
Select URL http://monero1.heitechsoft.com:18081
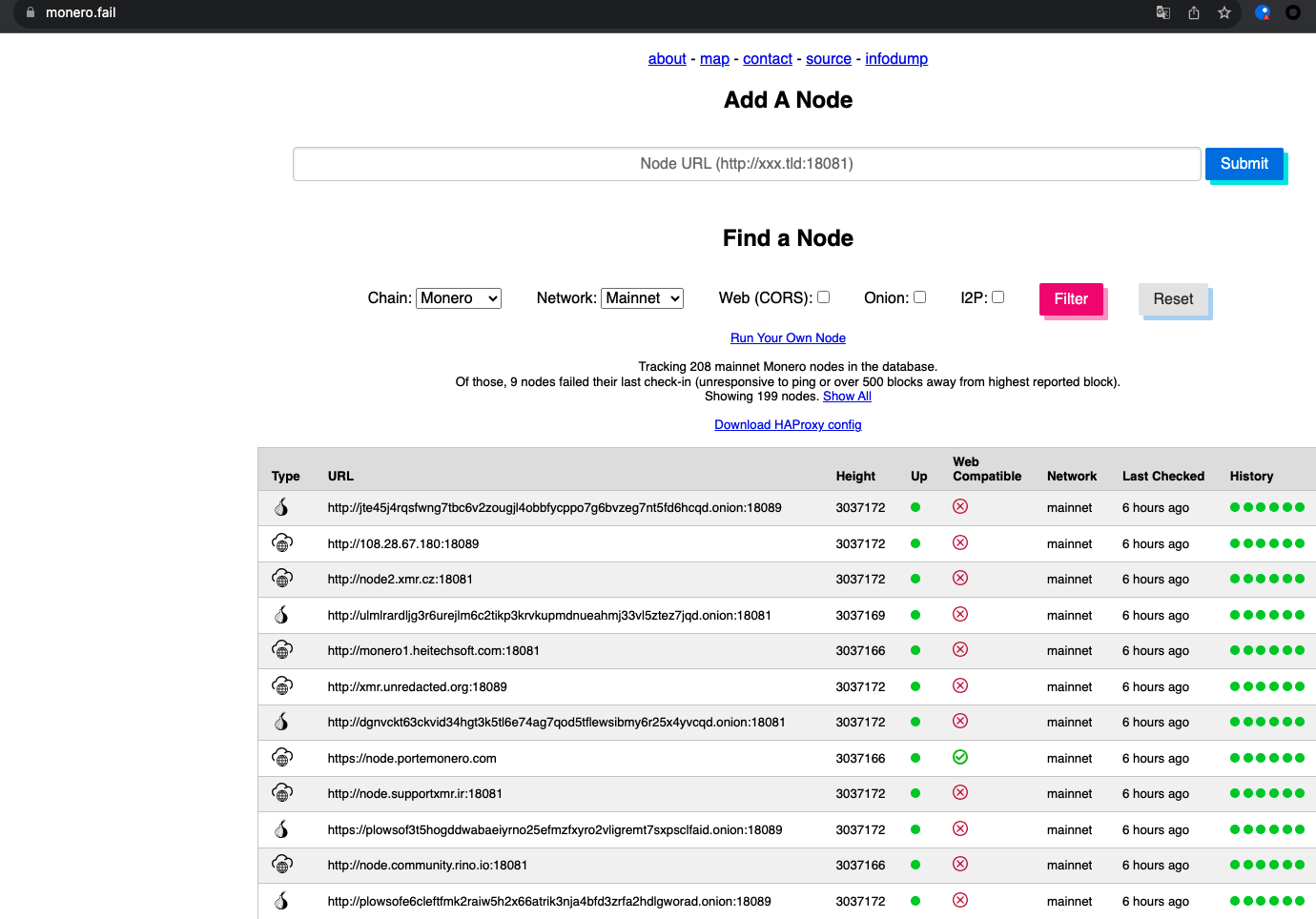click(434, 651)
